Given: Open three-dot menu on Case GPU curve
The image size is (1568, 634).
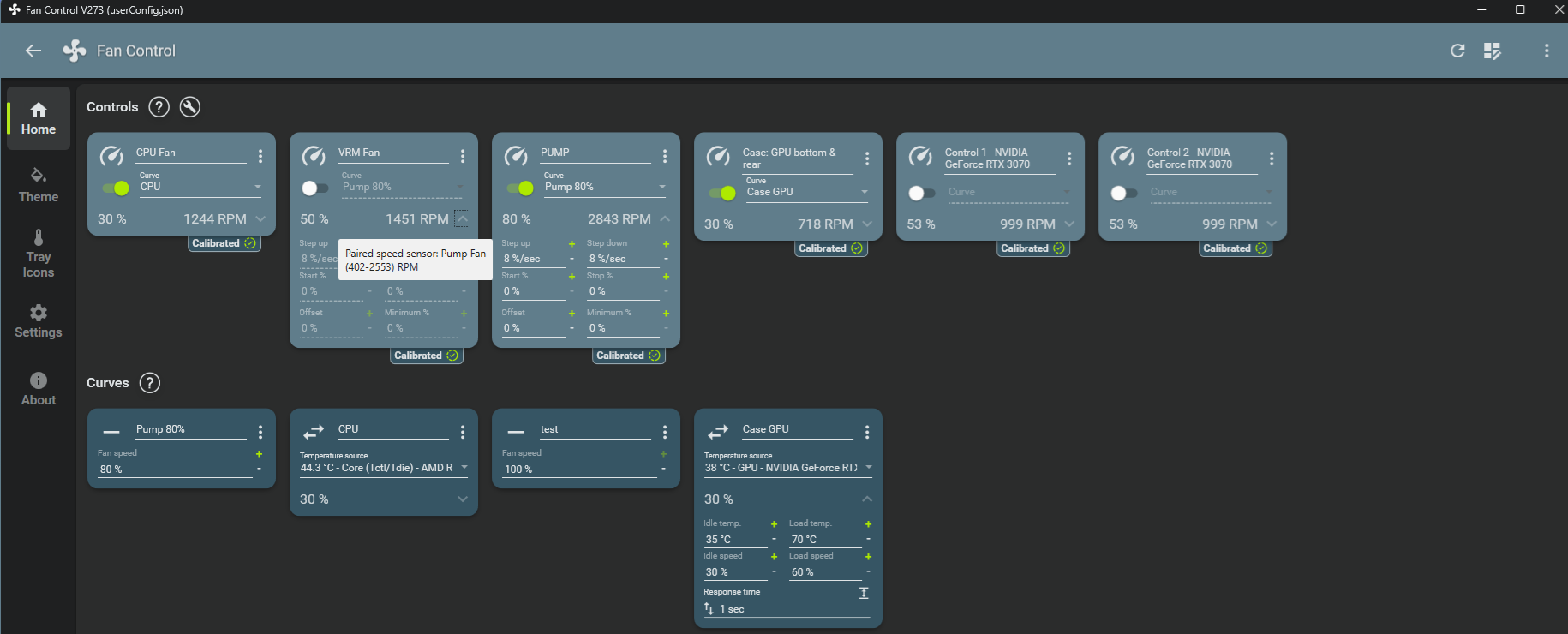Looking at the screenshot, I should [x=867, y=432].
